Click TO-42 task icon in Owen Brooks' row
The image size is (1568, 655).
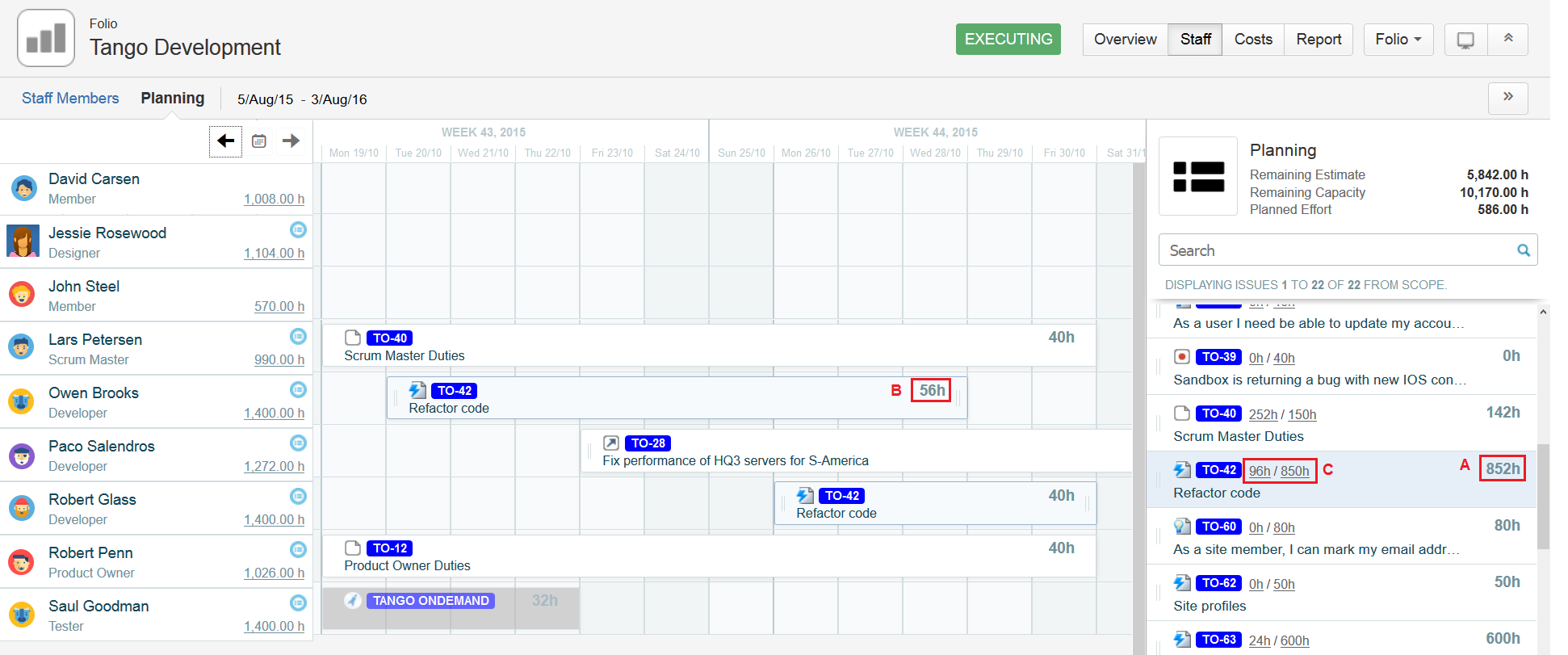417,391
